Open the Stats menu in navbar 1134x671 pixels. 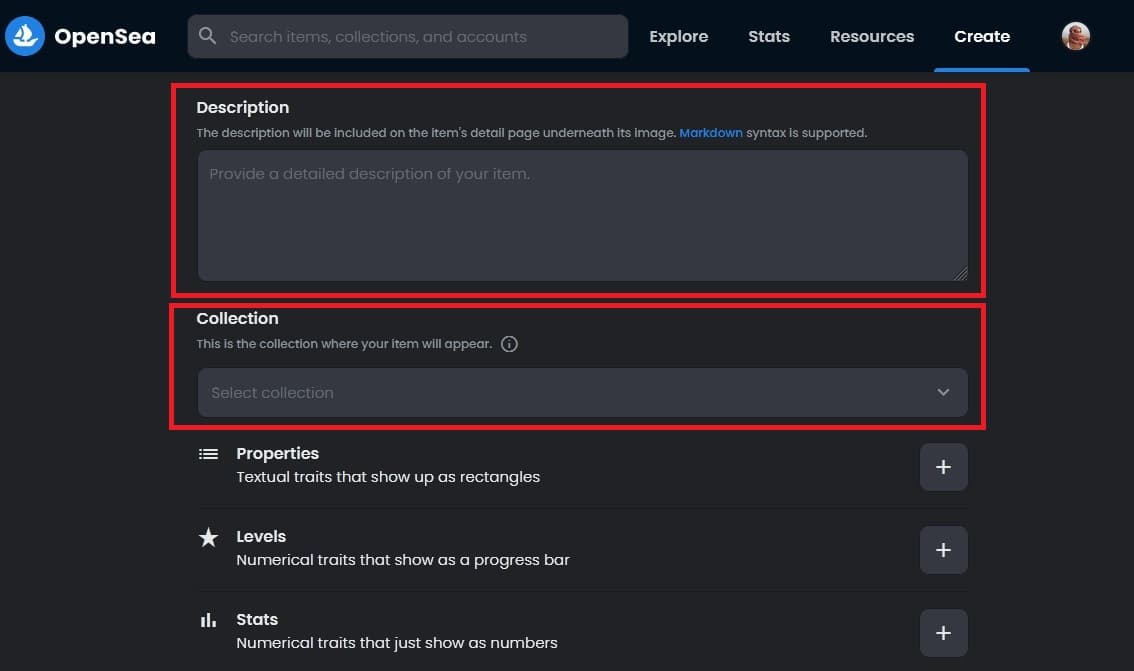(x=769, y=36)
